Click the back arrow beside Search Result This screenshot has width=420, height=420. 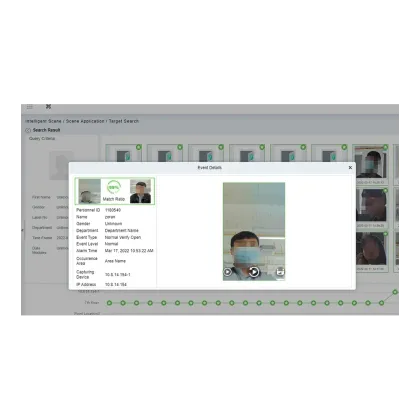28,130
